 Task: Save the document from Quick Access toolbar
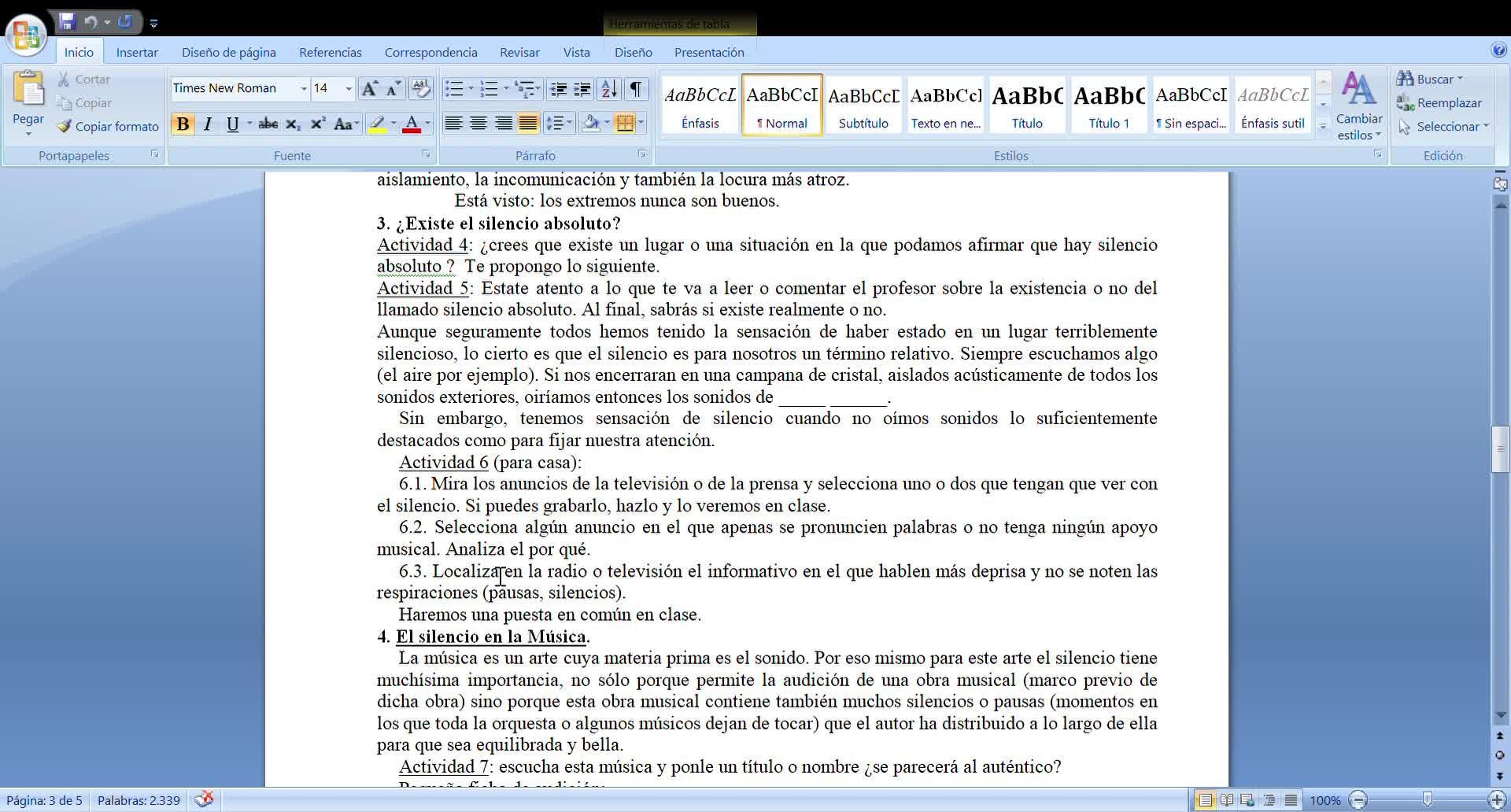pos(67,22)
